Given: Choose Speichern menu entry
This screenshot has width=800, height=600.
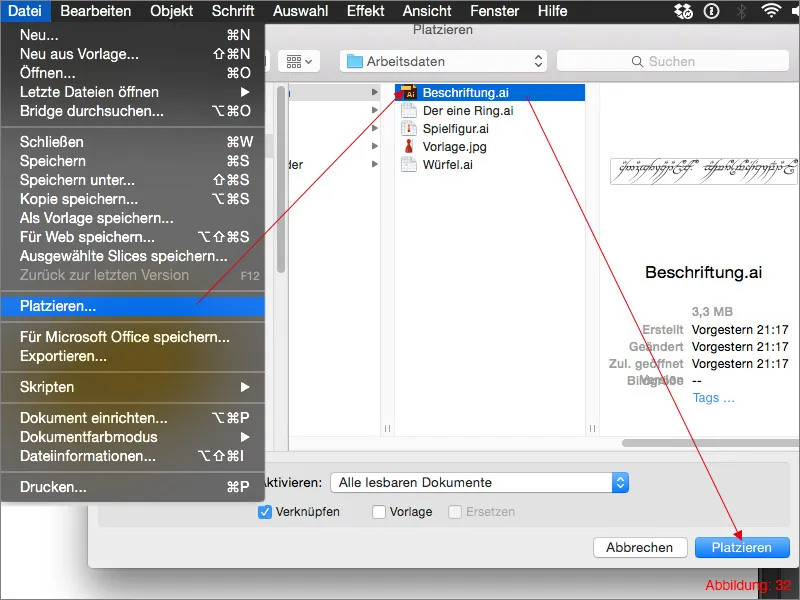Looking at the screenshot, I should (x=133, y=161).
